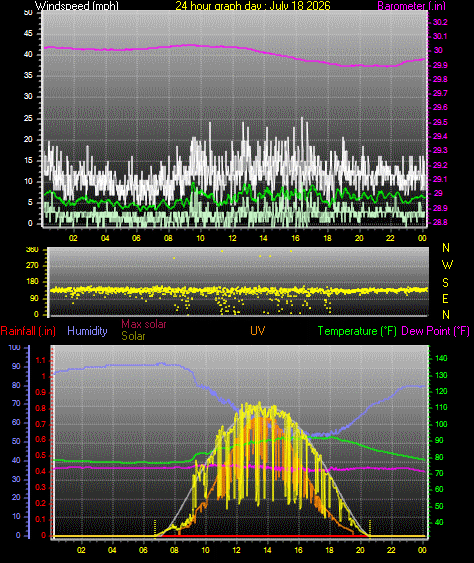Click the '22' hour label under bottom graph
Image resolution: width=474 pixels, height=563 pixels.
pyautogui.click(x=391, y=550)
